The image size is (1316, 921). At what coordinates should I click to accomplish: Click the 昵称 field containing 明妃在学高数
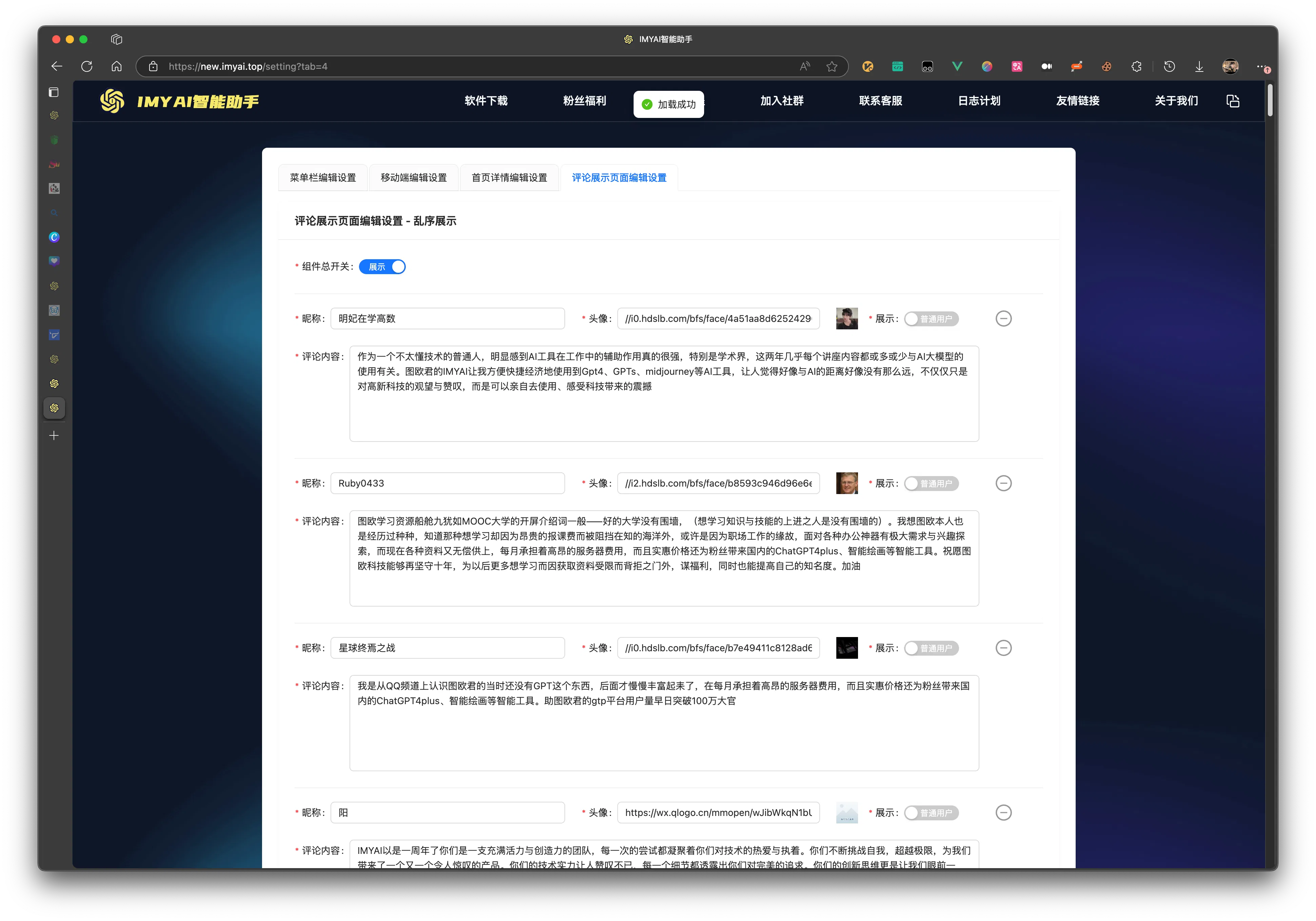coord(447,319)
